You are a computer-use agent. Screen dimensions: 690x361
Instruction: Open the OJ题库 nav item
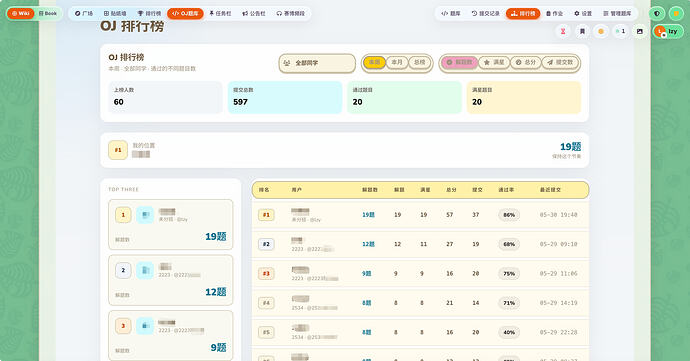[185, 14]
